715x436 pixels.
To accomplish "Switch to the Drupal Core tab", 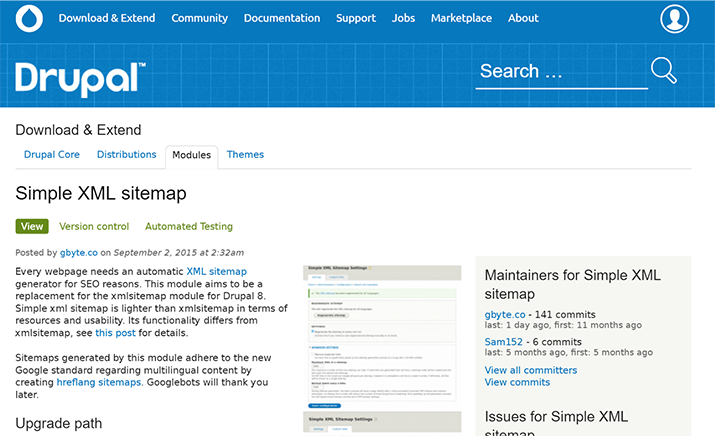I will click(x=52, y=155).
